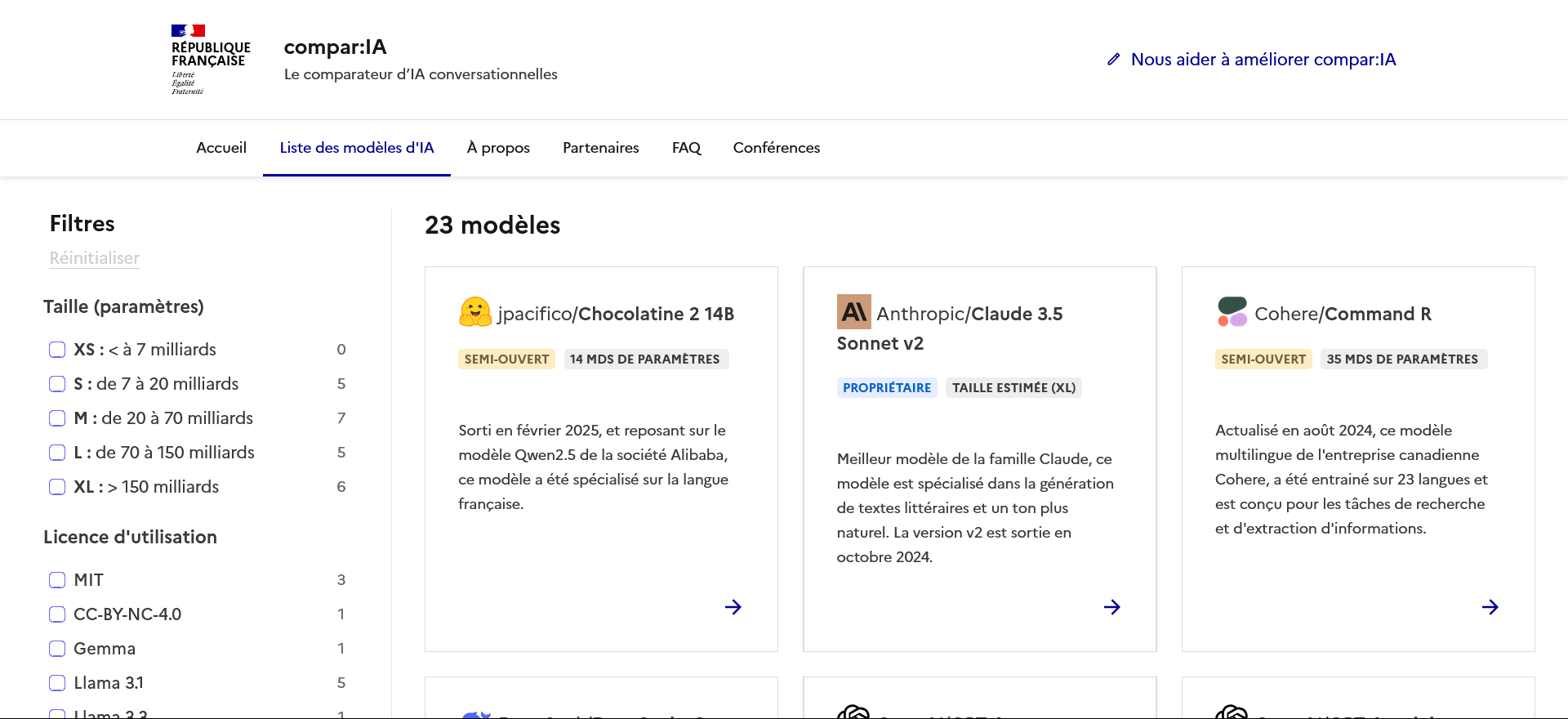
Task: Select the XL > 150 milliards filter
Action: 57,487
